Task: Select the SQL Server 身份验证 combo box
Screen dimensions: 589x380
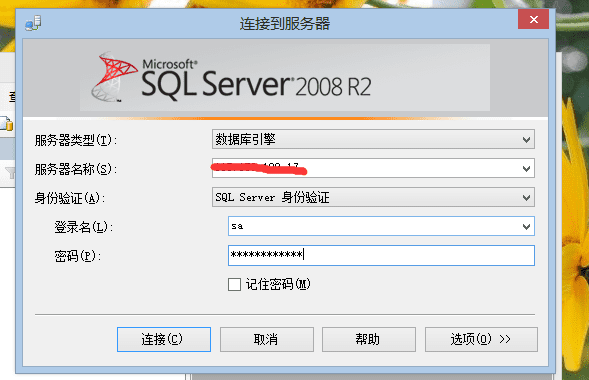Action: pyautogui.click(x=373, y=197)
